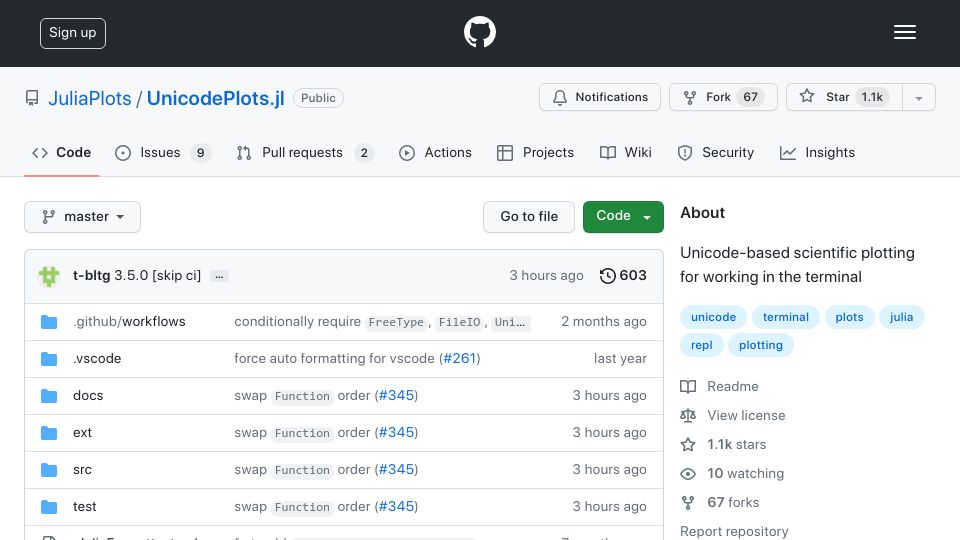
Task: Click the julia topic tag
Action: click(901, 317)
